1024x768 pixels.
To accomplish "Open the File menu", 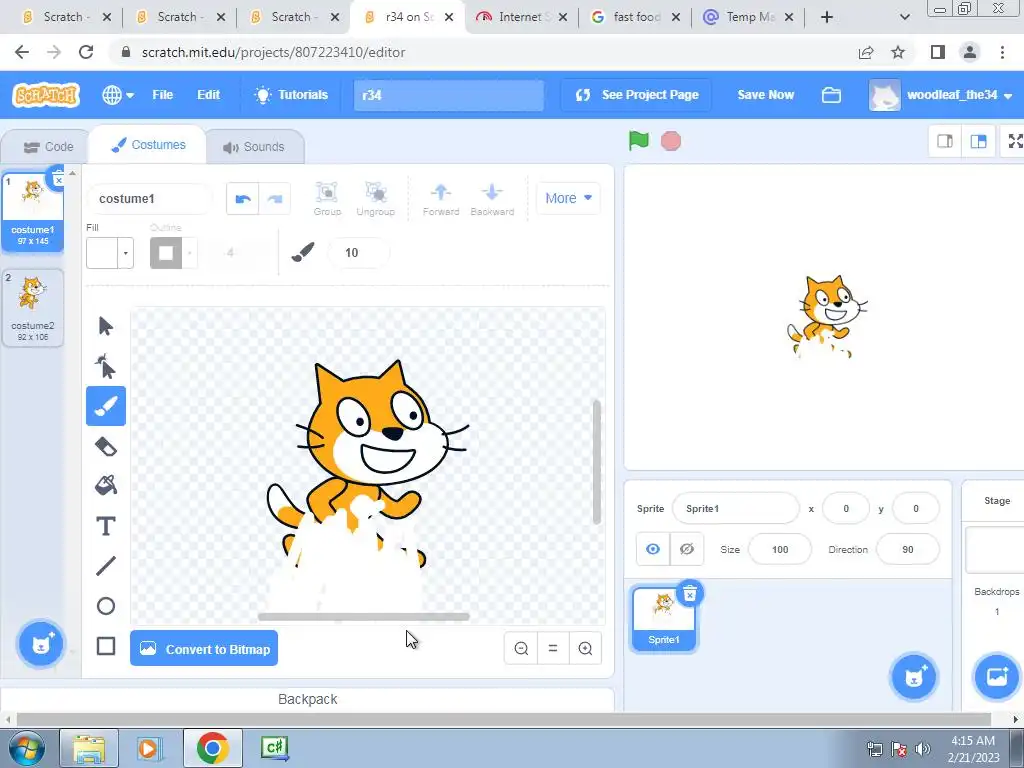I will click(x=163, y=95).
